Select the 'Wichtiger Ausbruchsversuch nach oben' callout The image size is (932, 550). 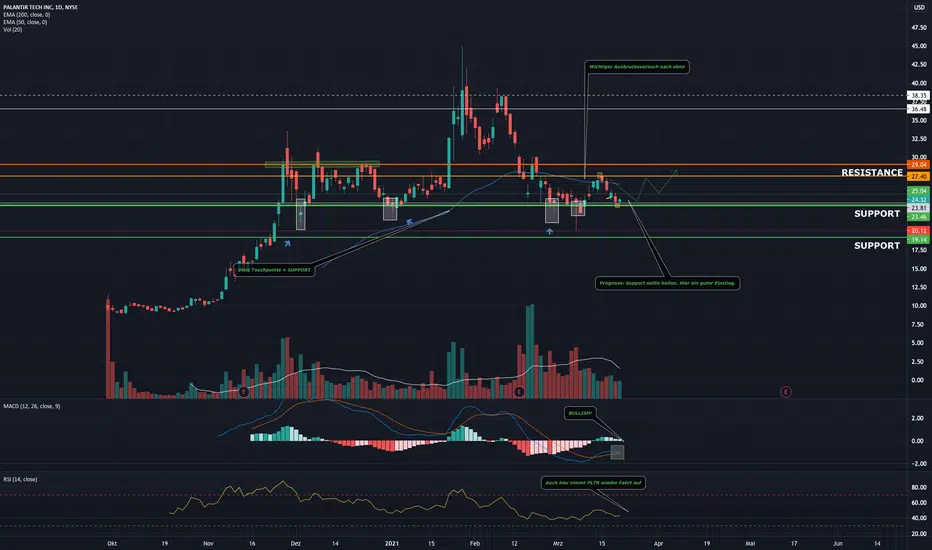pyautogui.click(x=637, y=67)
